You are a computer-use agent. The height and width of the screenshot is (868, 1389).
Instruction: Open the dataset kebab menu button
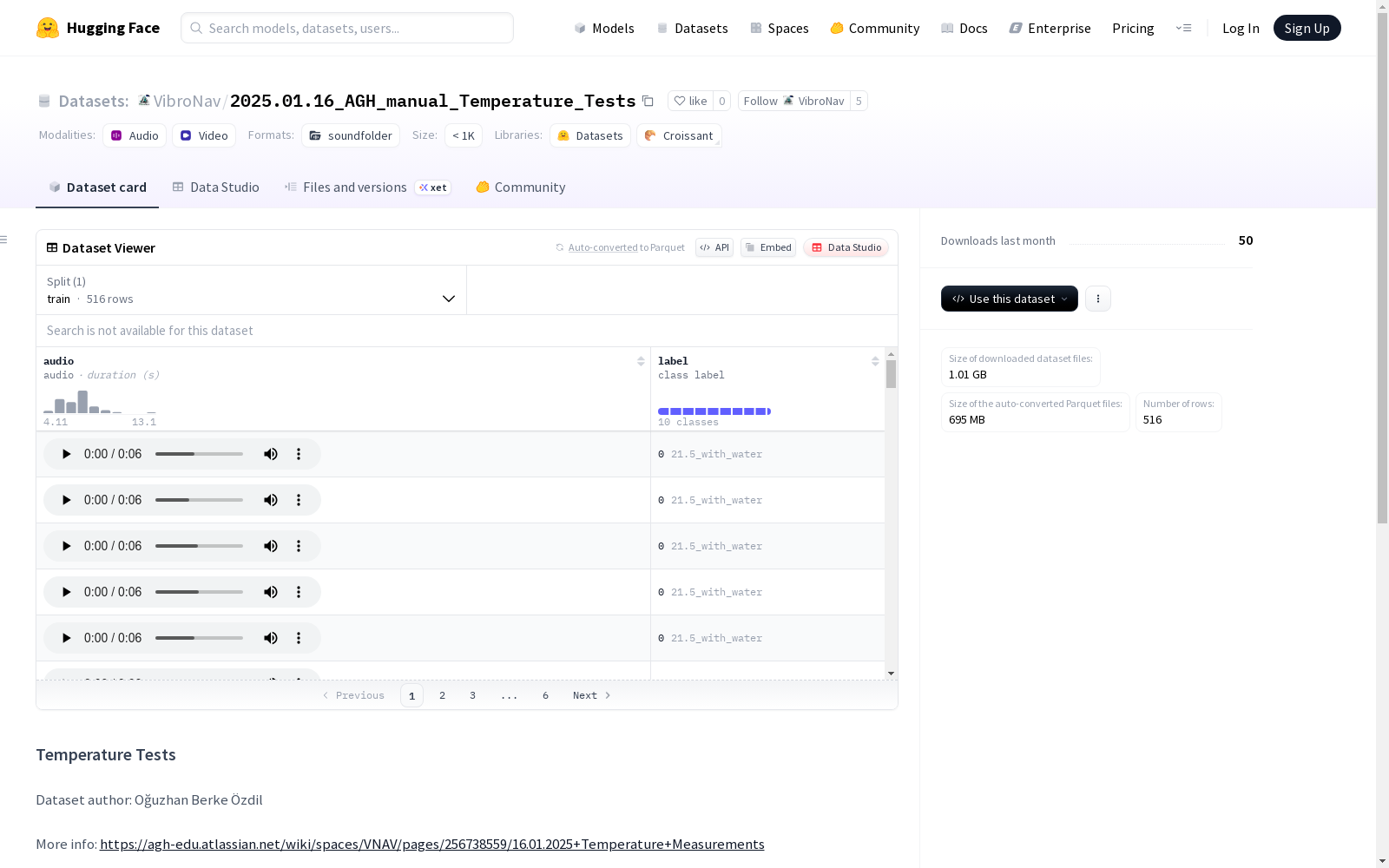point(1098,299)
